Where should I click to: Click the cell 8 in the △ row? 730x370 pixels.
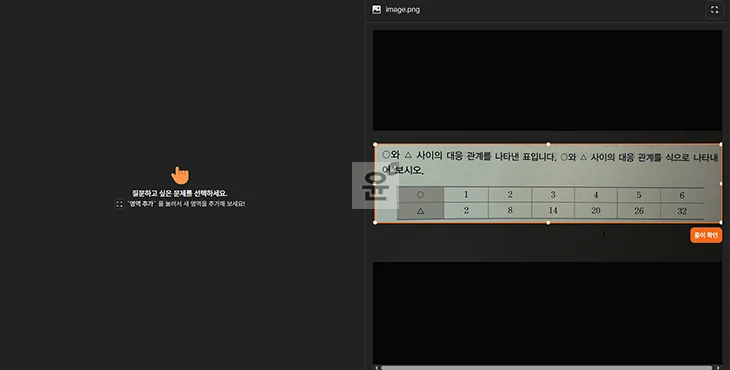coord(510,210)
